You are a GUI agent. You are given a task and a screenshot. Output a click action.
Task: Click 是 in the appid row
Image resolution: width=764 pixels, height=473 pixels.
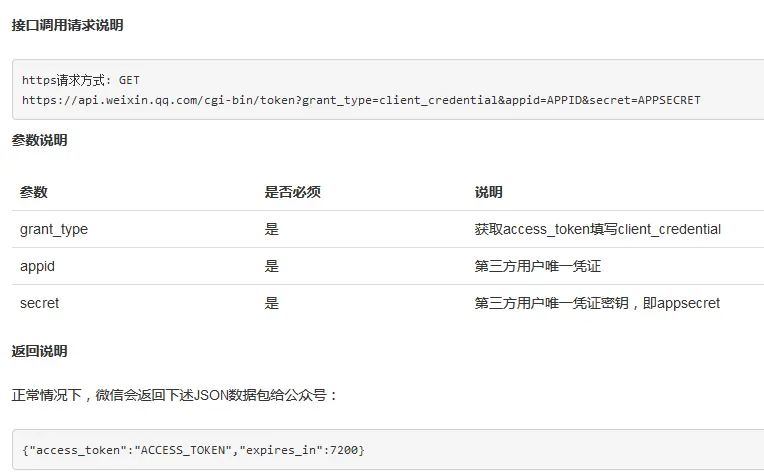tap(272, 266)
